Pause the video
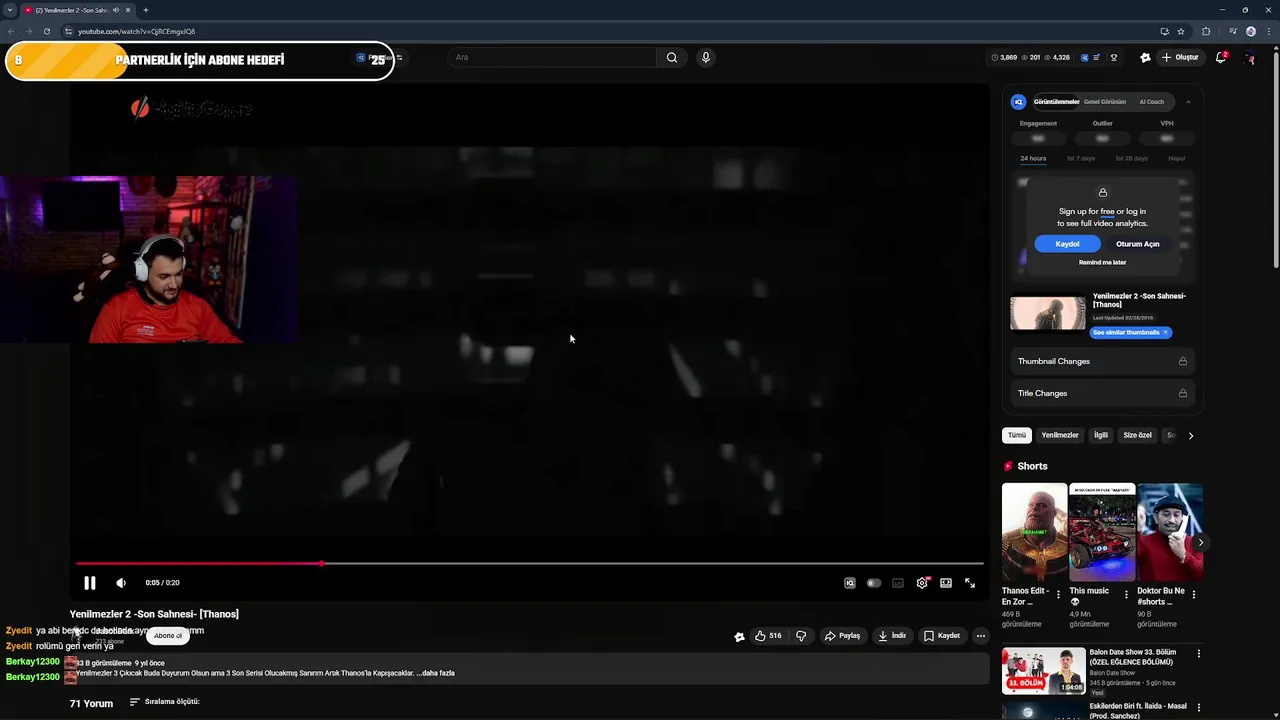 coord(89,583)
